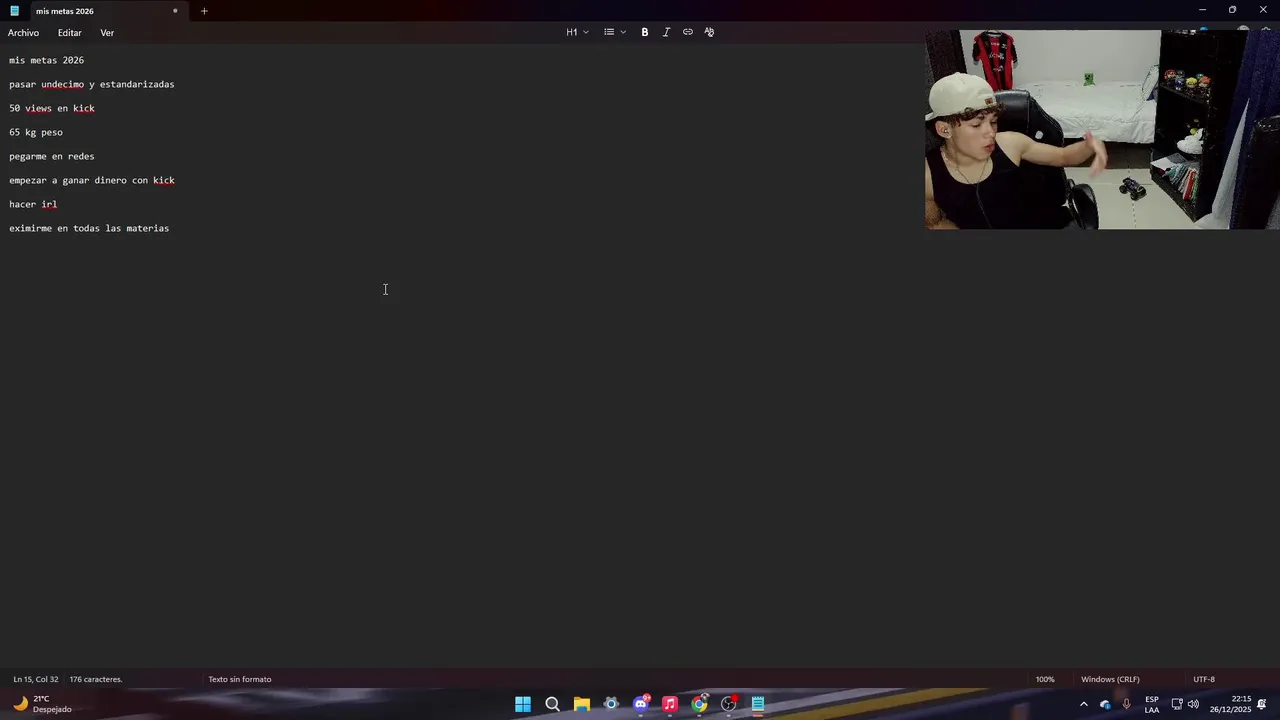The height and width of the screenshot is (720, 1280).
Task: Open Google Chrome from the taskbar
Action: pyautogui.click(x=700, y=704)
